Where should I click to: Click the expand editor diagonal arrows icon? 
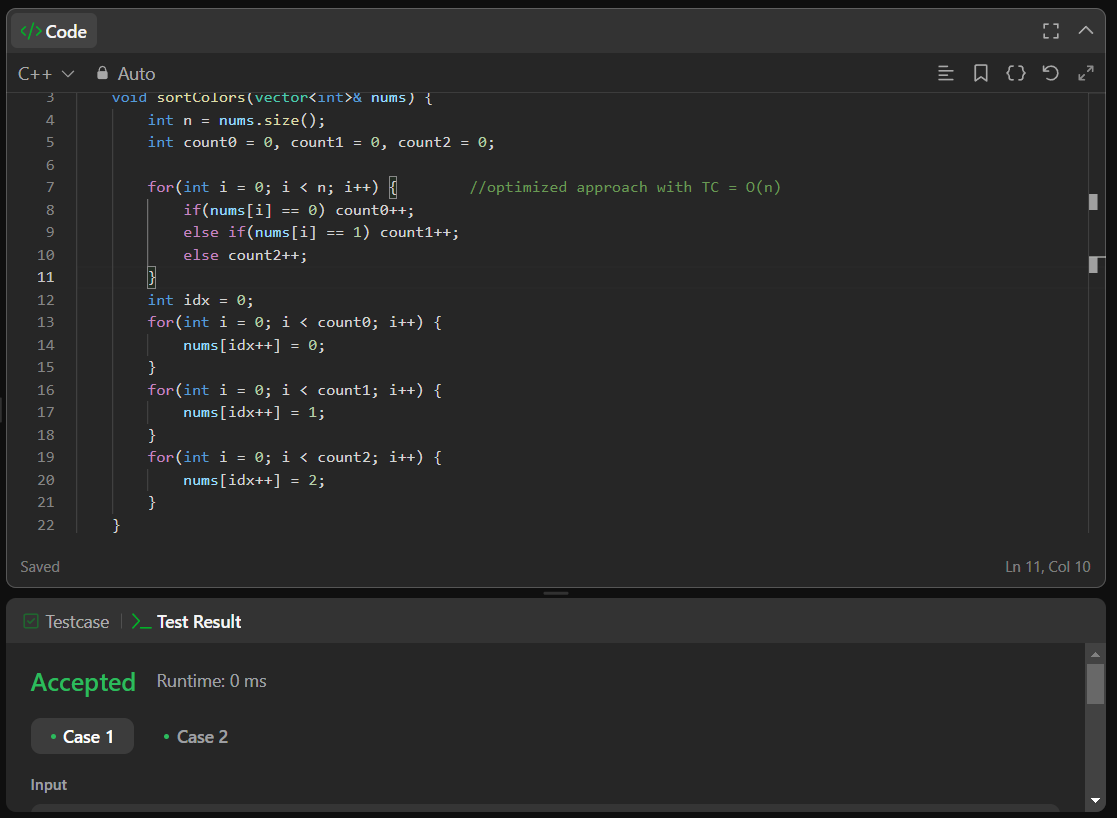pos(1086,73)
